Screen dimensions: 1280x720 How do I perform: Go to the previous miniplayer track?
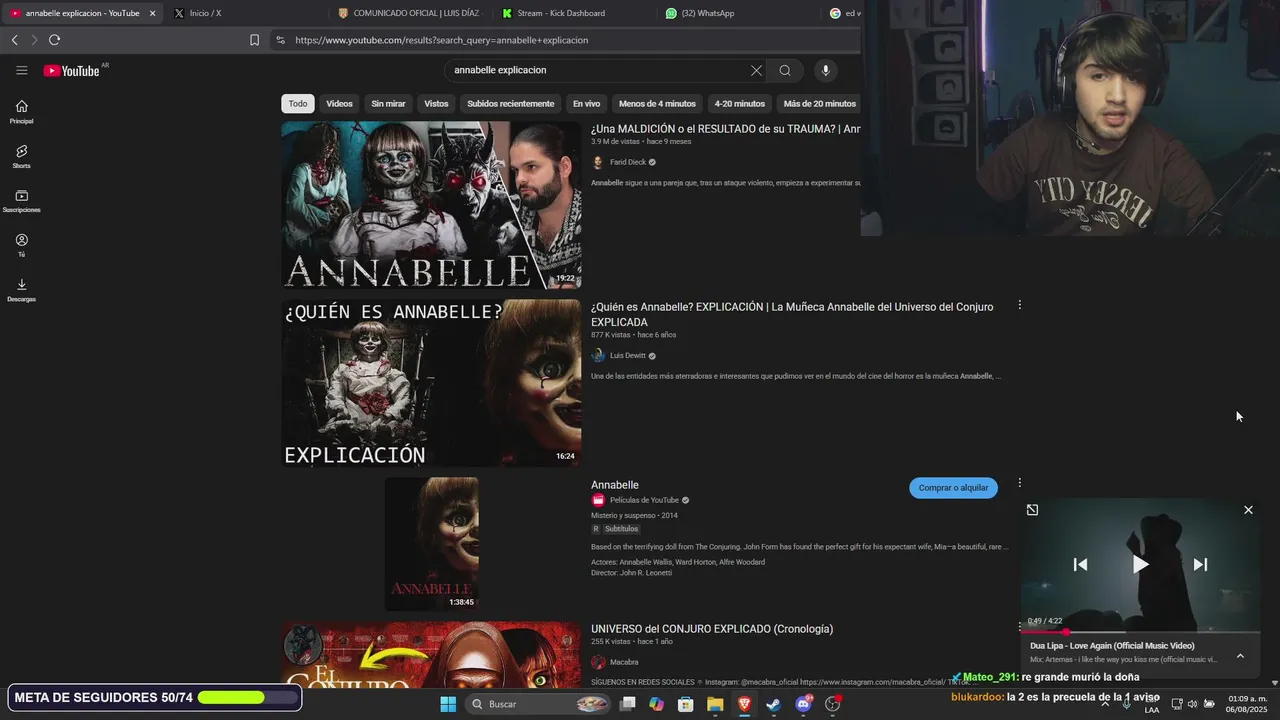[x=1080, y=564]
